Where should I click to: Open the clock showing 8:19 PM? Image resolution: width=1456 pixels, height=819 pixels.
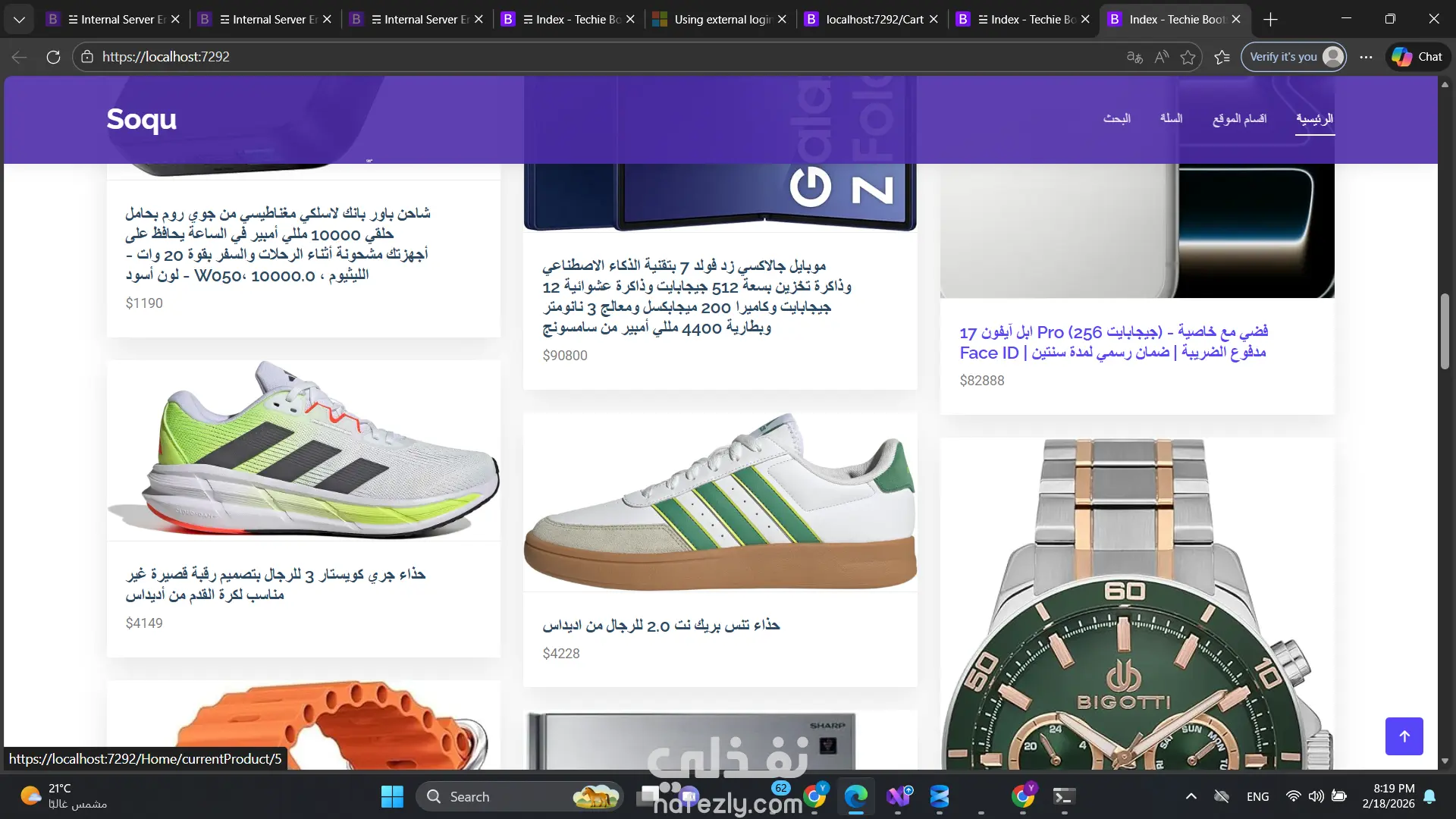pyautogui.click(x=1389, y=796)
